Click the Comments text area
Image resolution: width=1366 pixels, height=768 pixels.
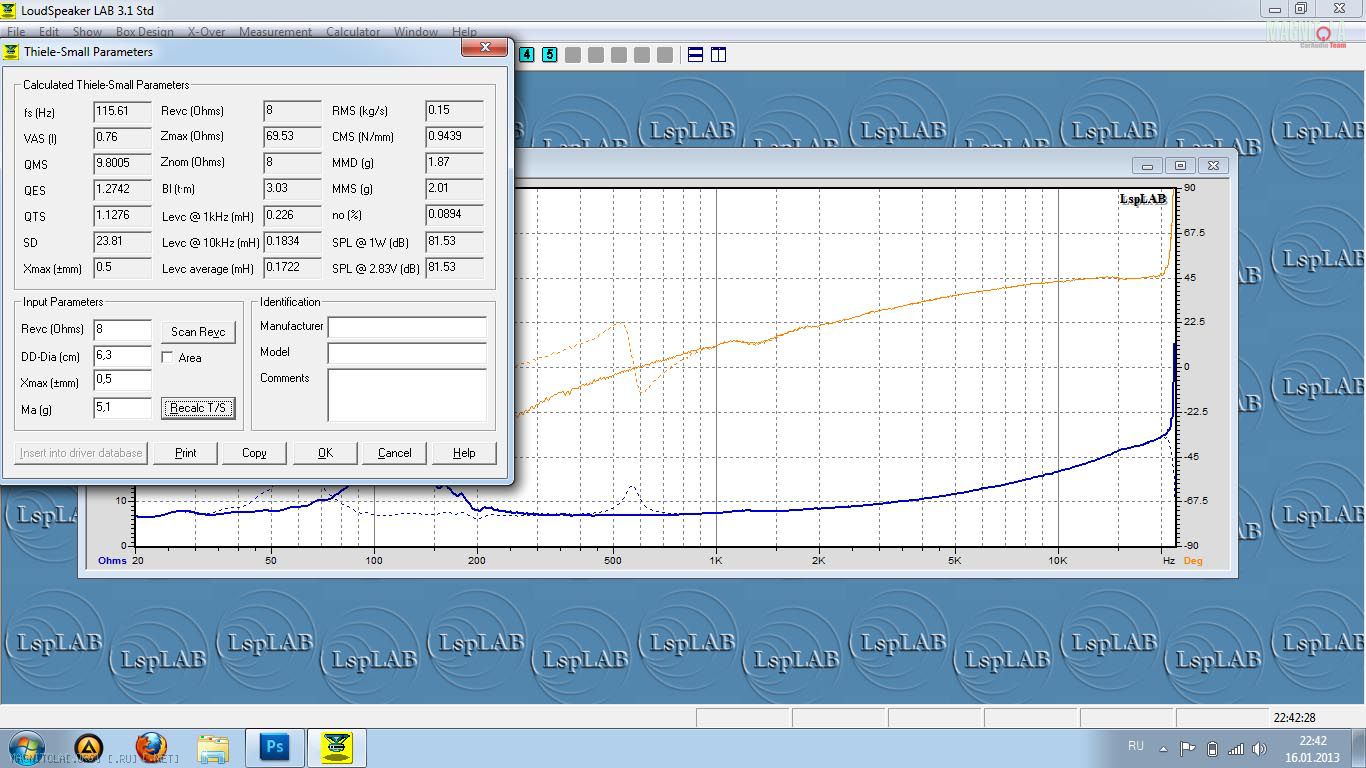tap(407, 395)
